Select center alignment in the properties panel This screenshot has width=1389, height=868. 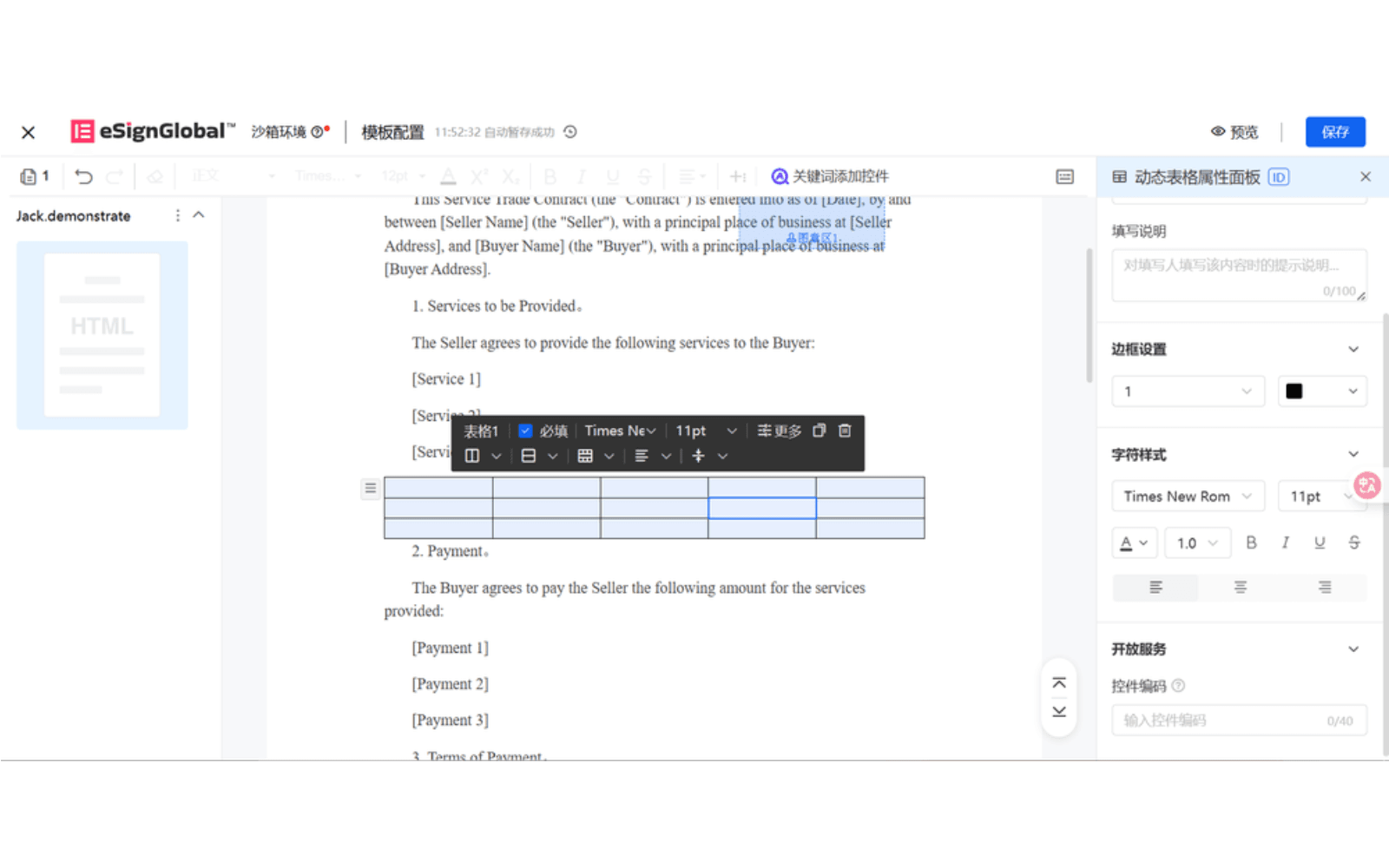pyautogui.click(x=1240, y=588)
